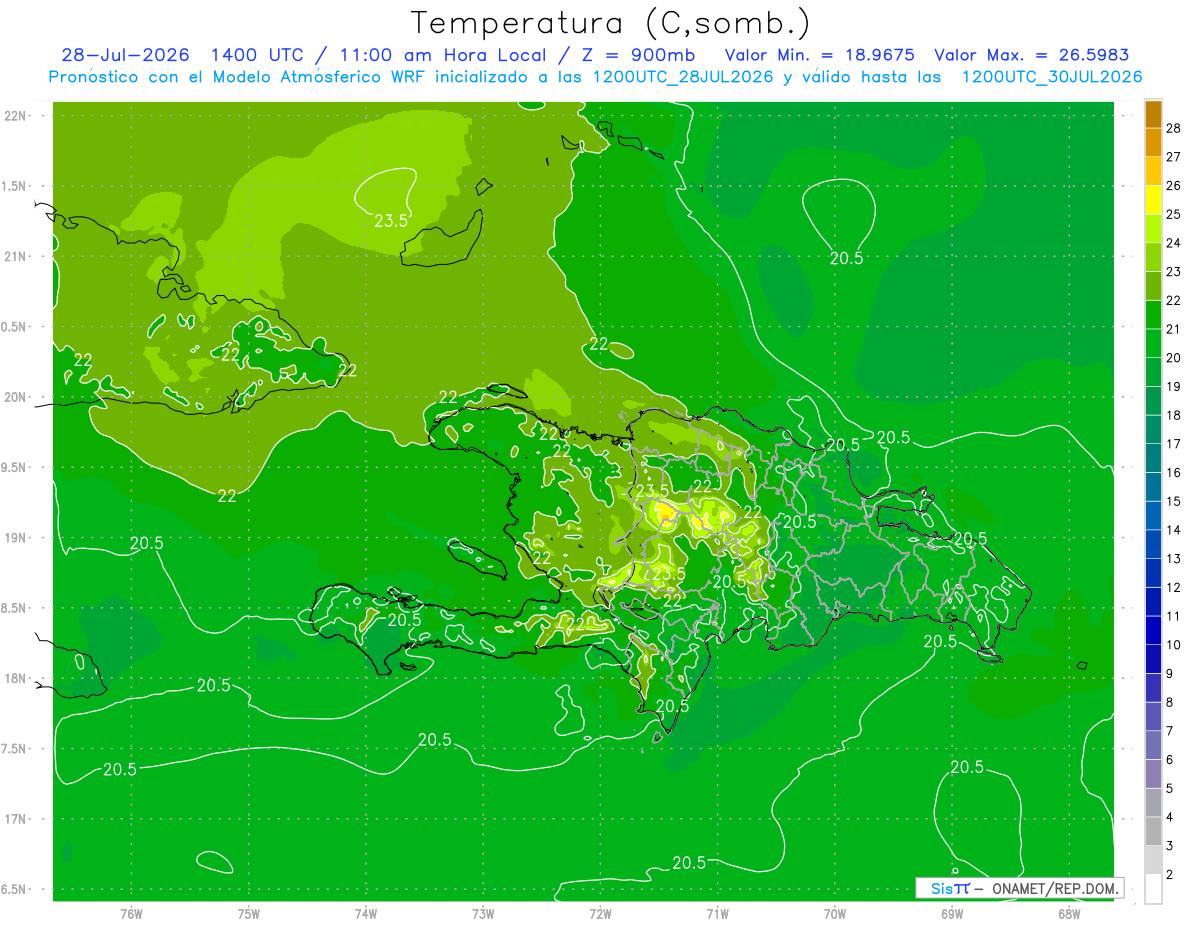Click the "Valor Min. = 18.9675" value
The width and height of the screenshot is (1200, 927).
pyautogui.click(x=819, y=55)
